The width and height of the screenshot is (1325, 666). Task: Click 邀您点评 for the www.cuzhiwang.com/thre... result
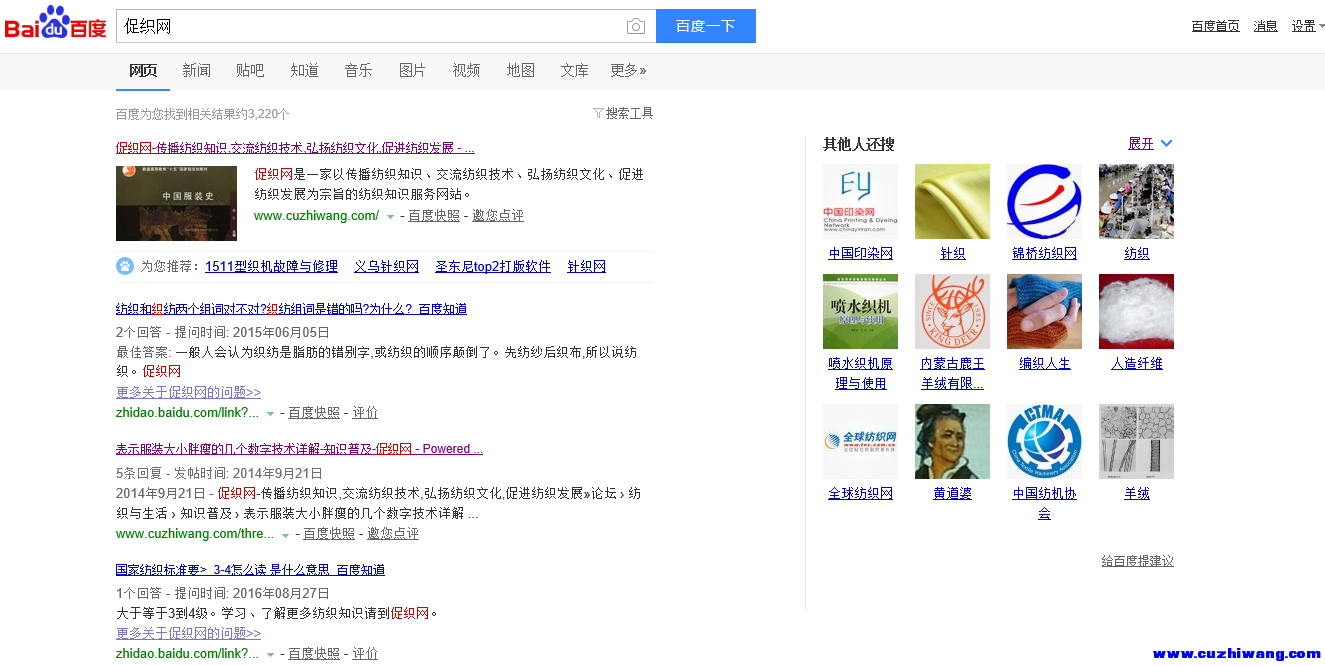click(x=393, y=534)
